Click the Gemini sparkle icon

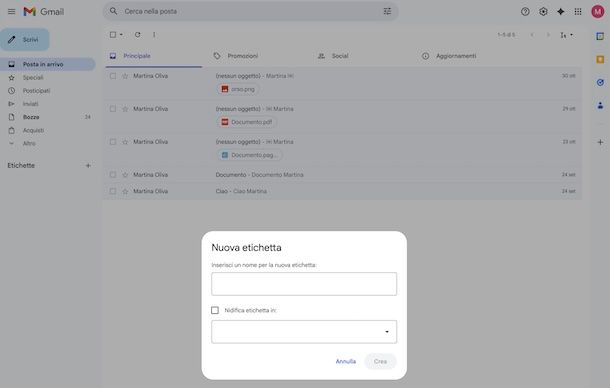(x=561, y=12)
